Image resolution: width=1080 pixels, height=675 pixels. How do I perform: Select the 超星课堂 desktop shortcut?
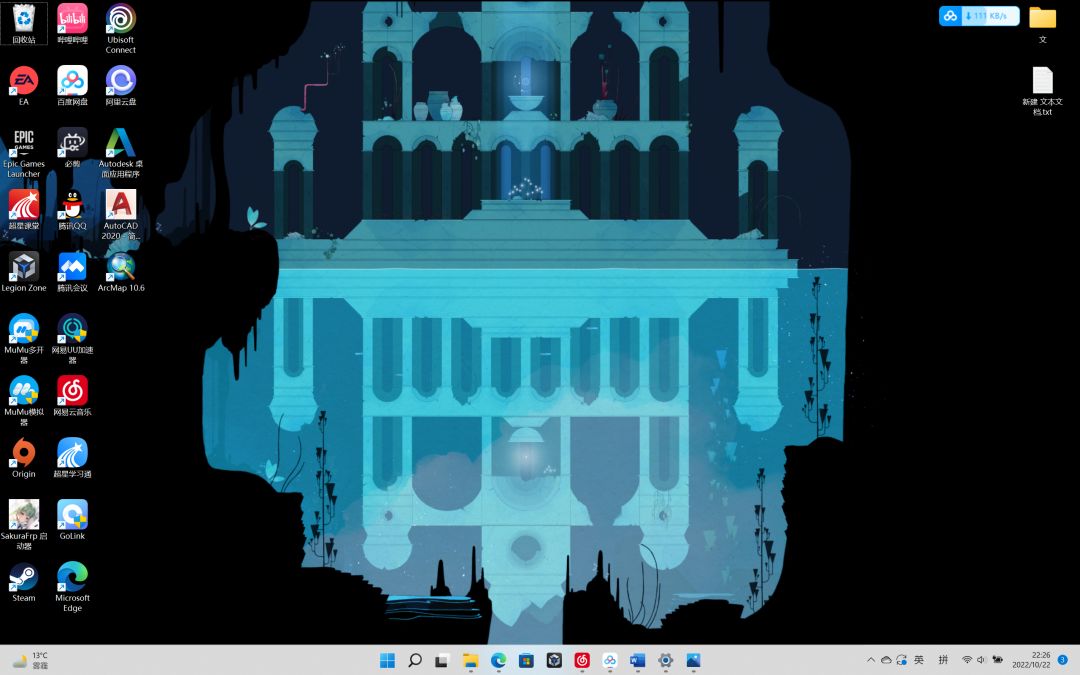24,209
